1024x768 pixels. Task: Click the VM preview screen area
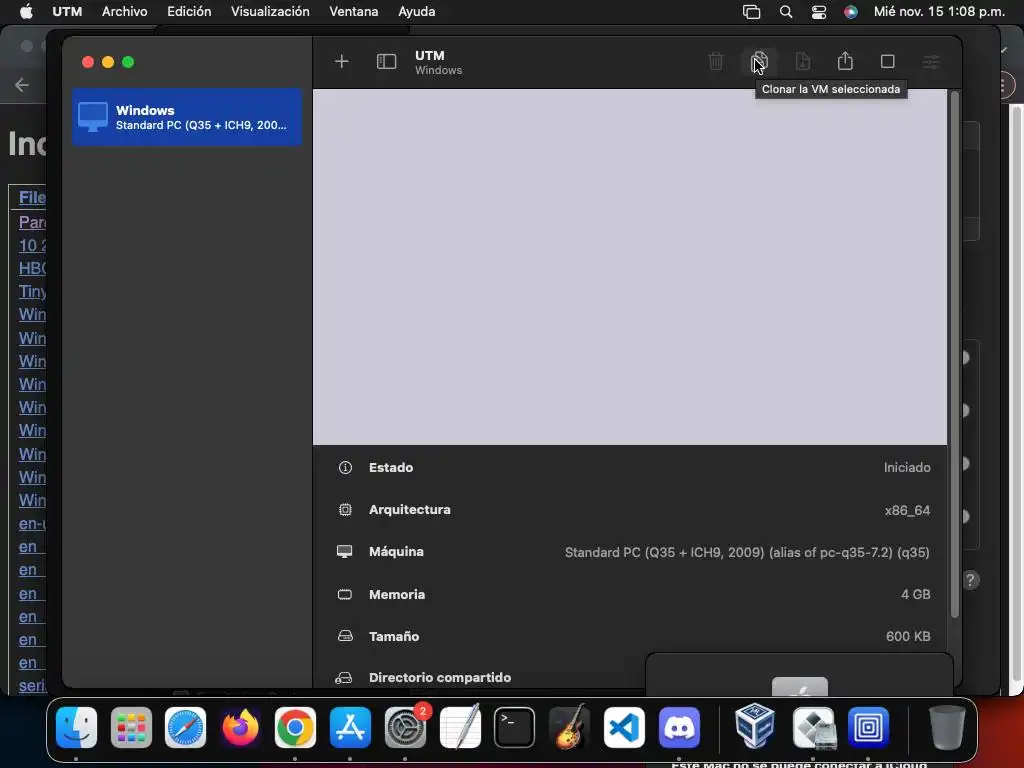click(x=630, y=267)
